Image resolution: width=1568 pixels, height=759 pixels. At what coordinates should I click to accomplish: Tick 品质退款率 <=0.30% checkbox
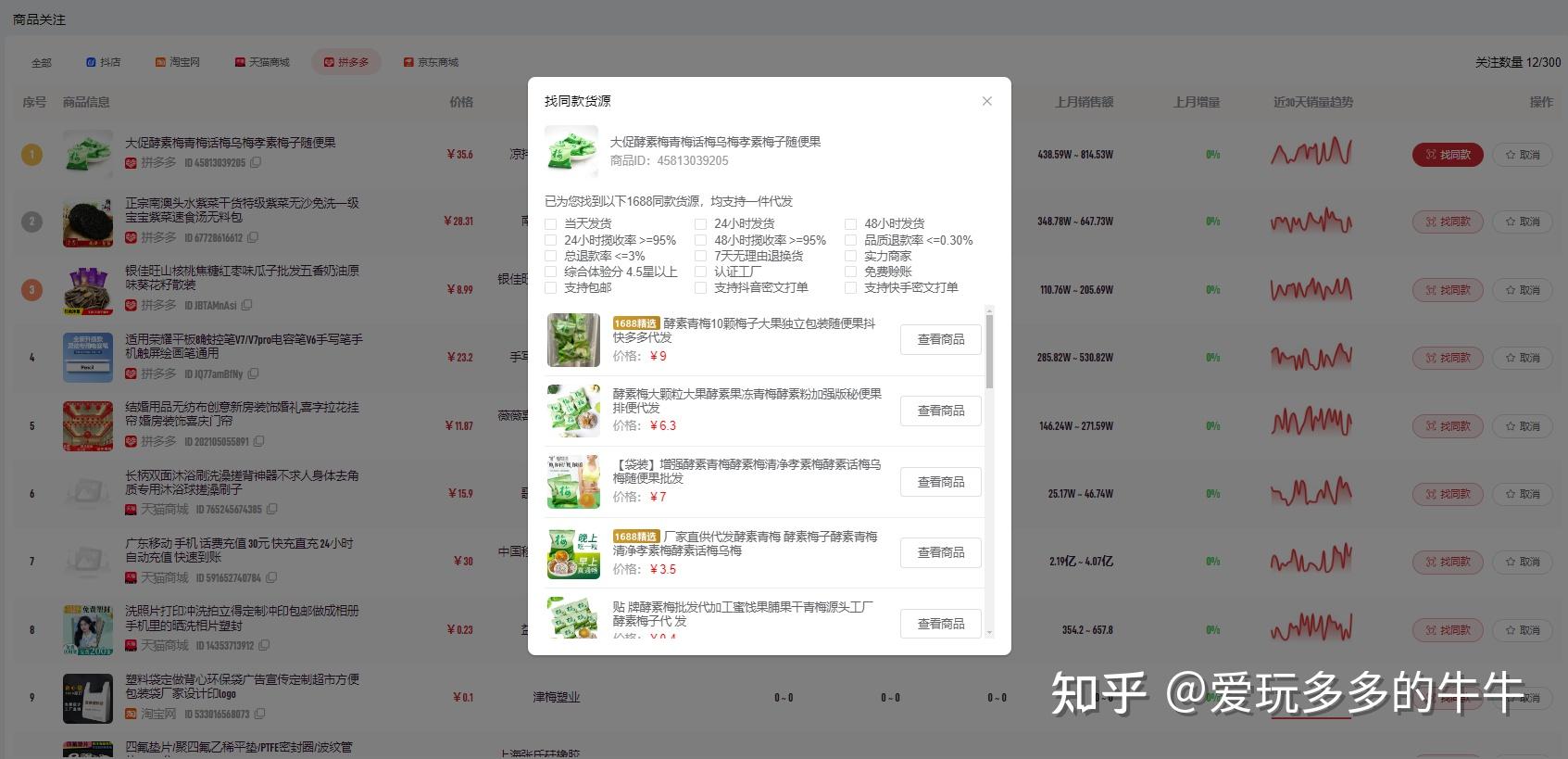[x=851, y=240]
